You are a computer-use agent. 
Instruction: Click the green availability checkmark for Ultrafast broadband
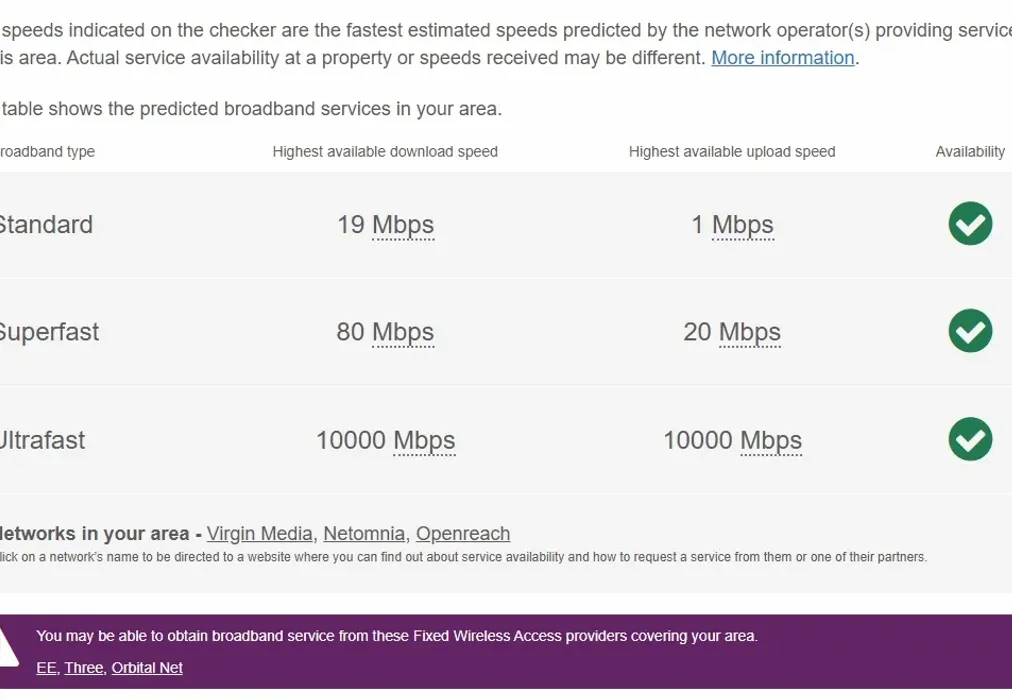click(969, 440)
